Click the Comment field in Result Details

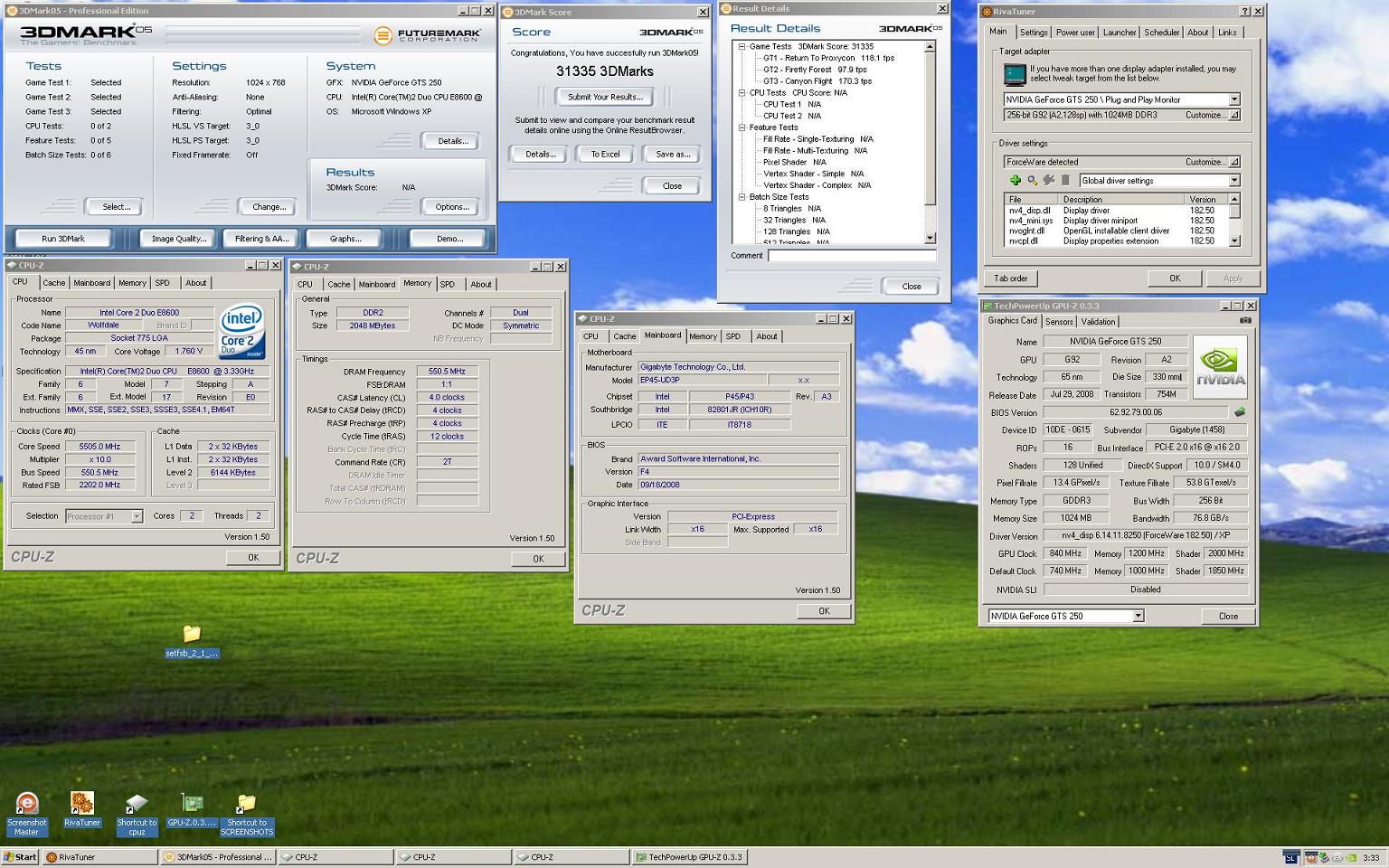tap(852, 256)
